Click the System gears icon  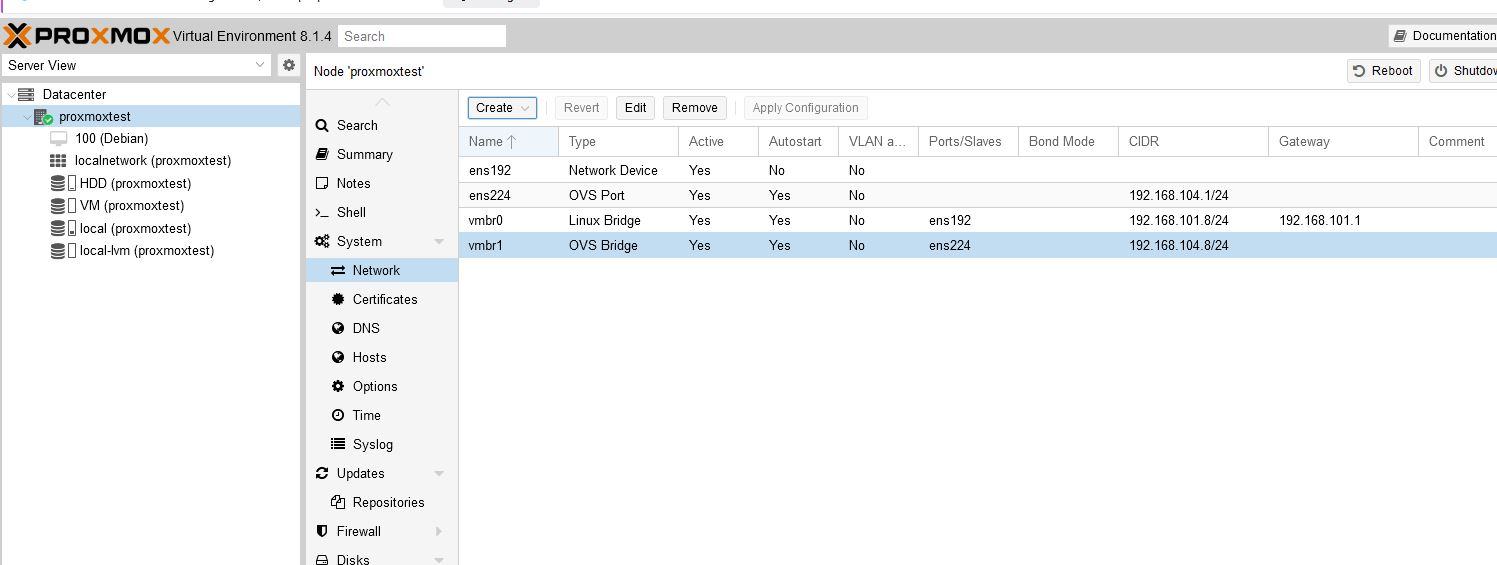[x=322, y=241]
